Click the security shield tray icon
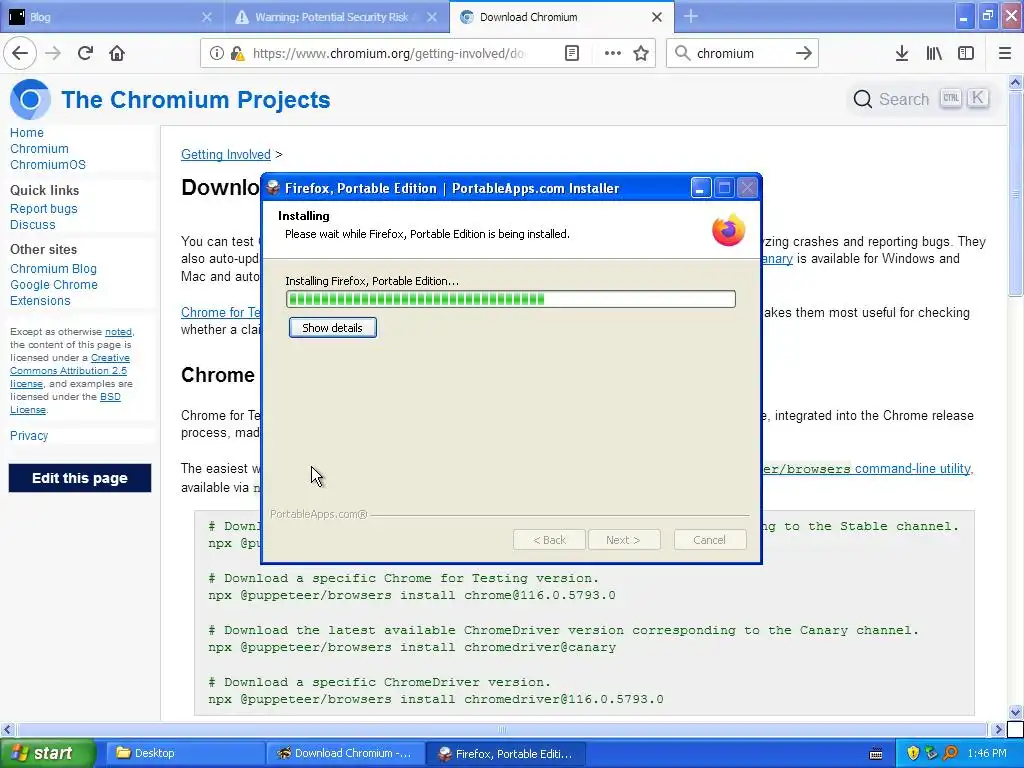This screenshot has height=768, width=1024. click(x=913, y=753)
